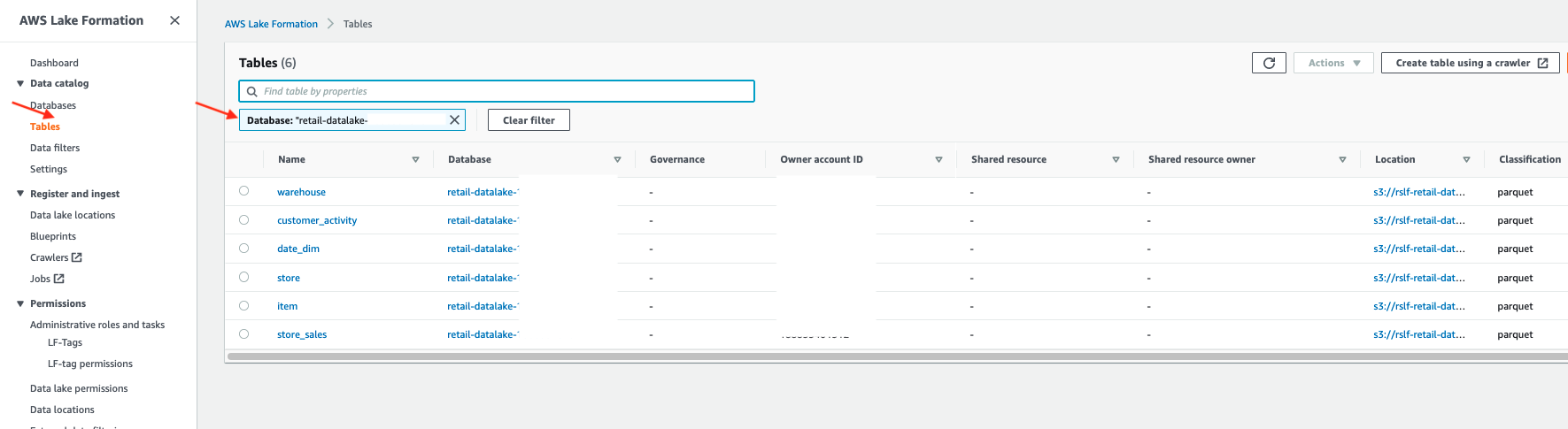This screenshot has width=1568, height=429.
Task: Sort by Shared resource column arrow
Action: pos(1116,160)
